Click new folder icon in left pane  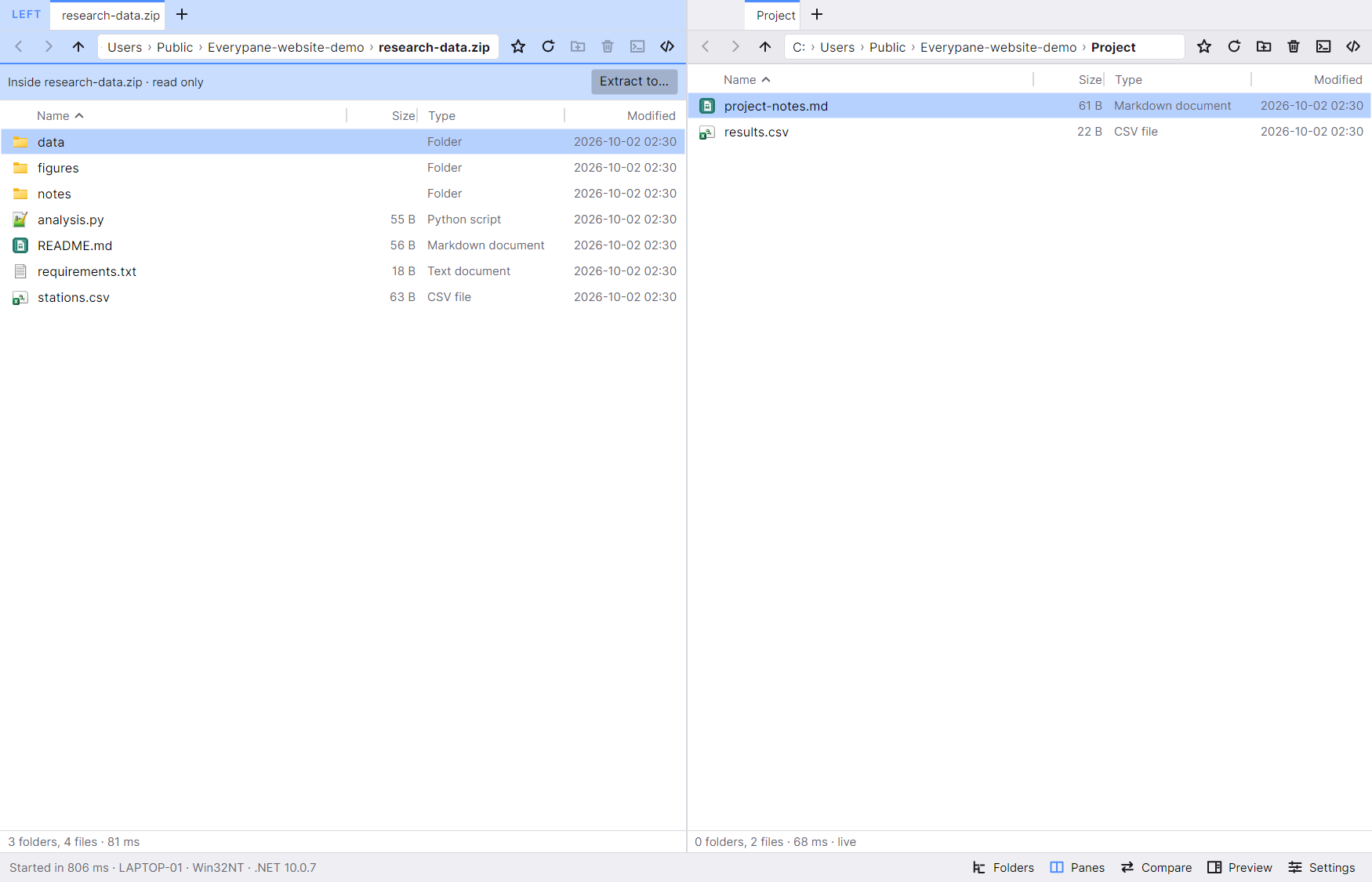pos(578,47)
